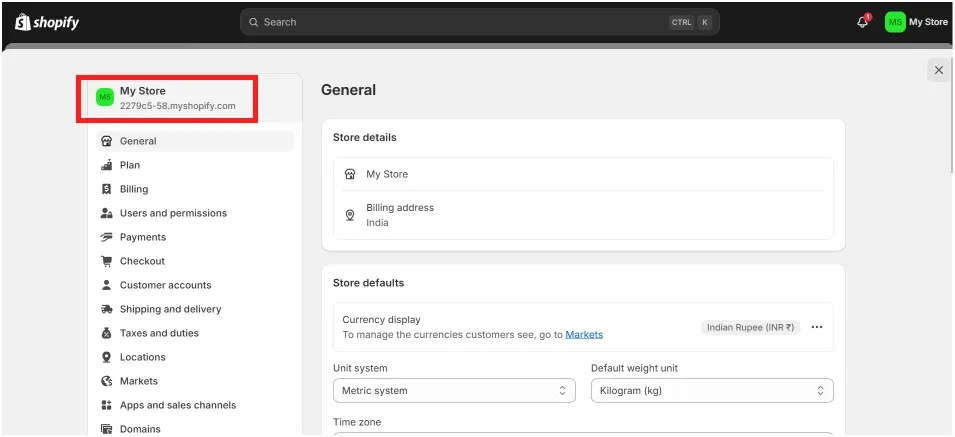Go to Billing settings
This screenshot has width=955, height=437.
click(x=195, y=189)
